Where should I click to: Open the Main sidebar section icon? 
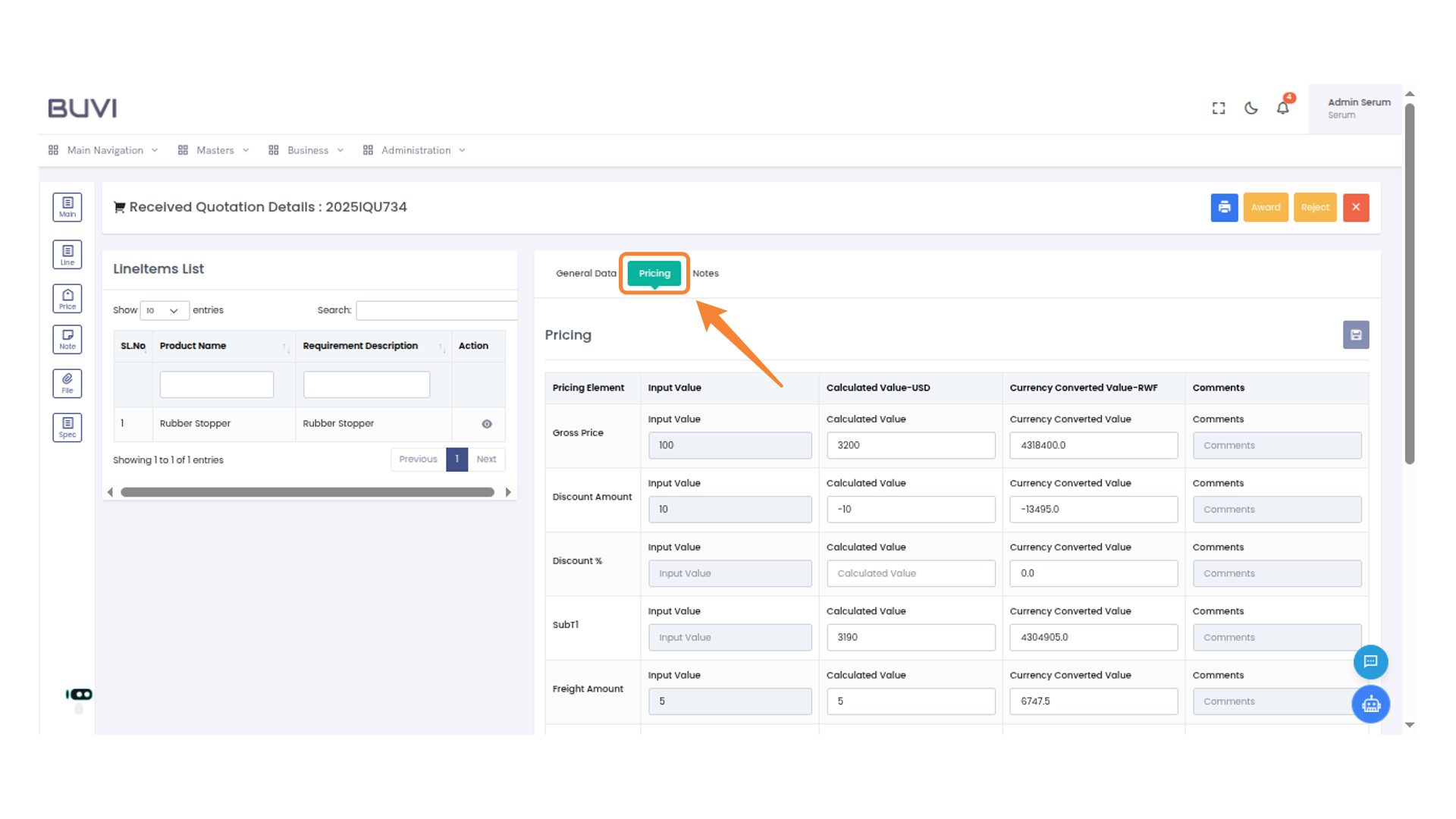tap(67, 207)
